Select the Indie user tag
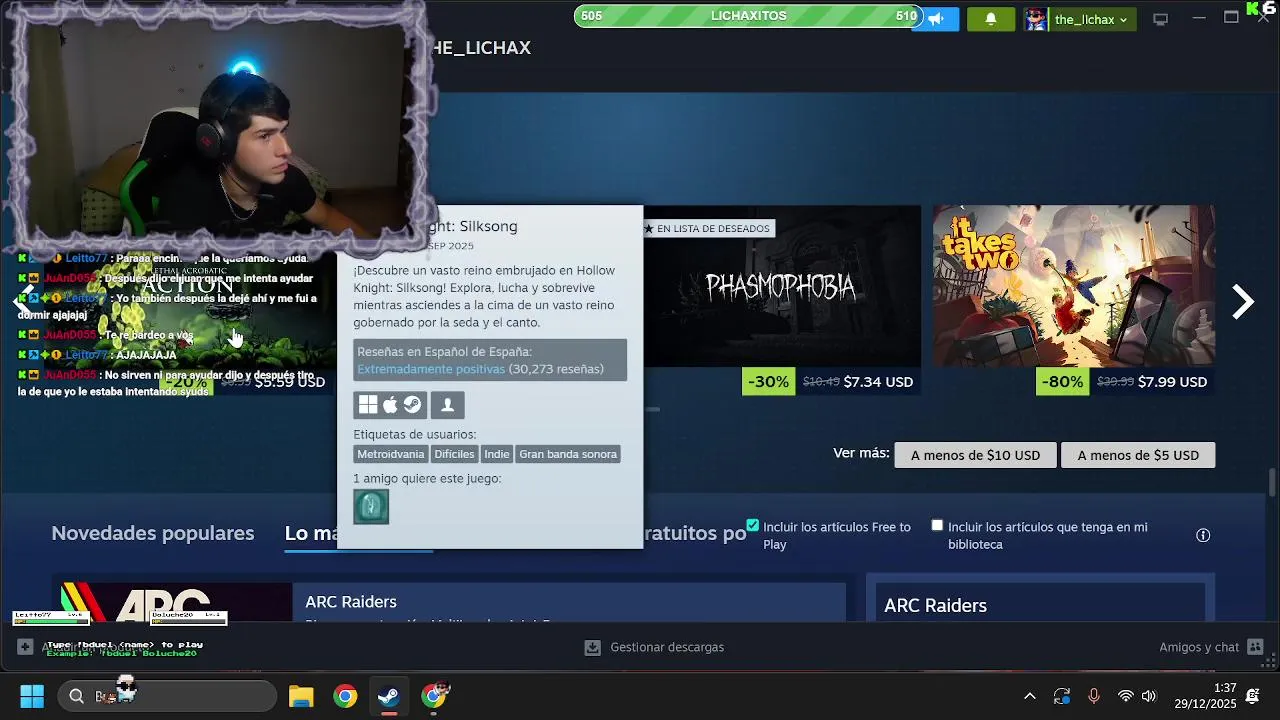 (497, 454)
